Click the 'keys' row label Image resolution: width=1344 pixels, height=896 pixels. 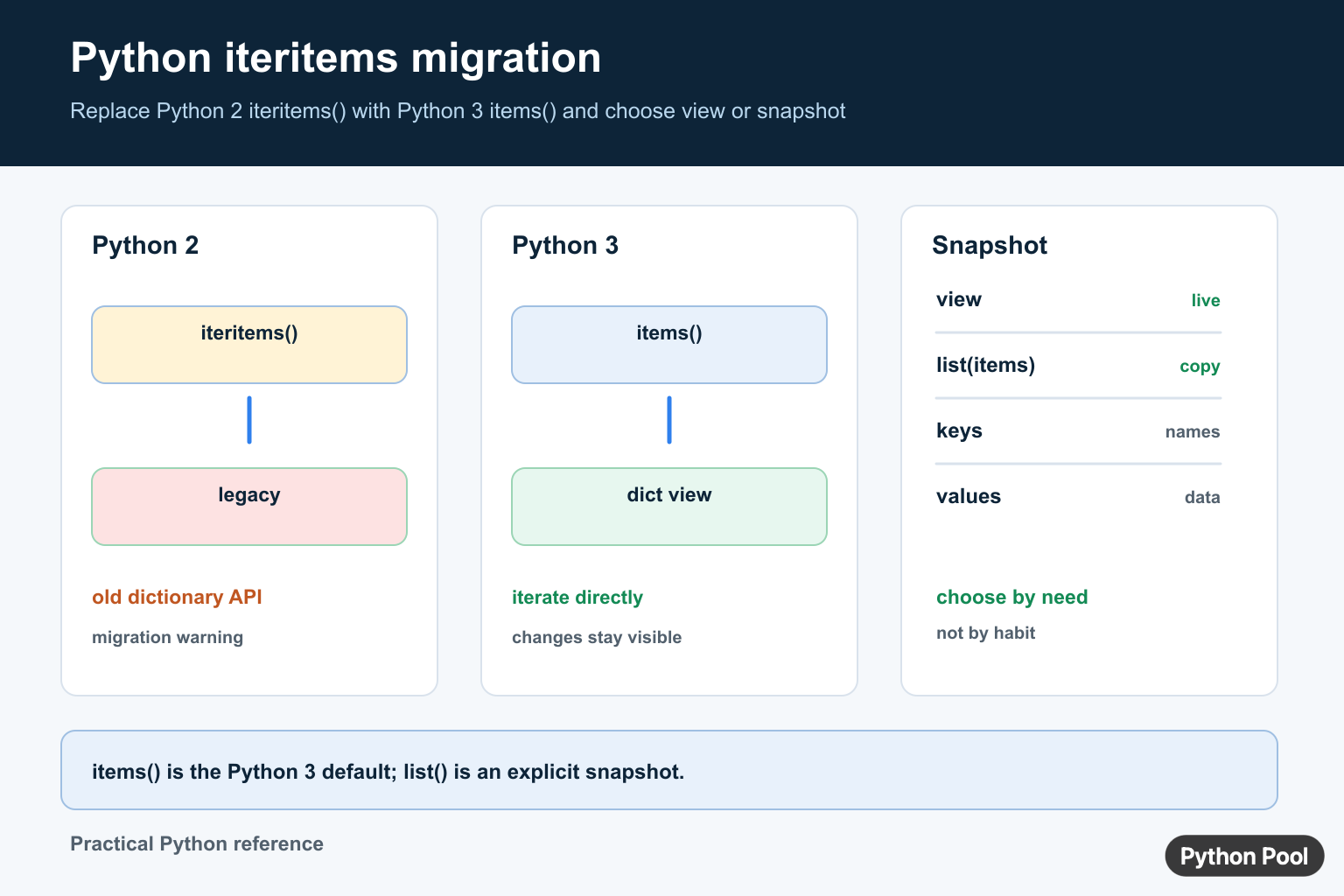tap(959, 430)
